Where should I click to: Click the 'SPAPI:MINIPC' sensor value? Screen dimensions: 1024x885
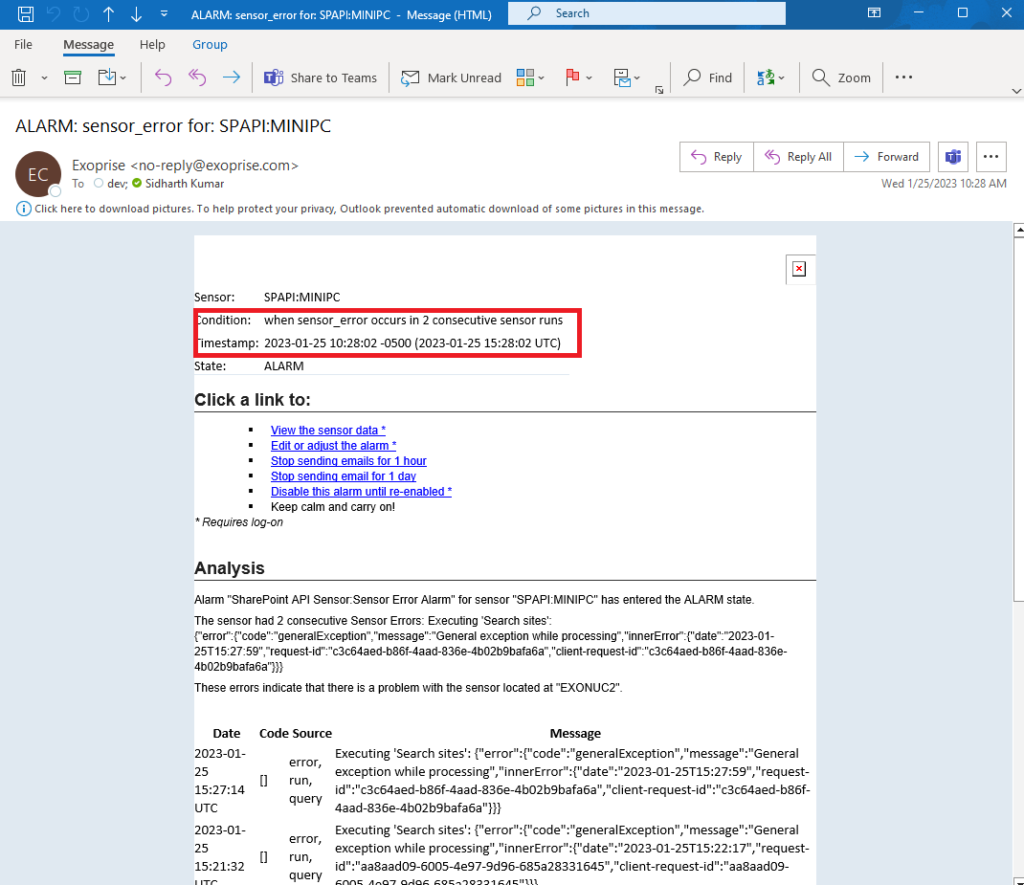(x=302, y=297)
